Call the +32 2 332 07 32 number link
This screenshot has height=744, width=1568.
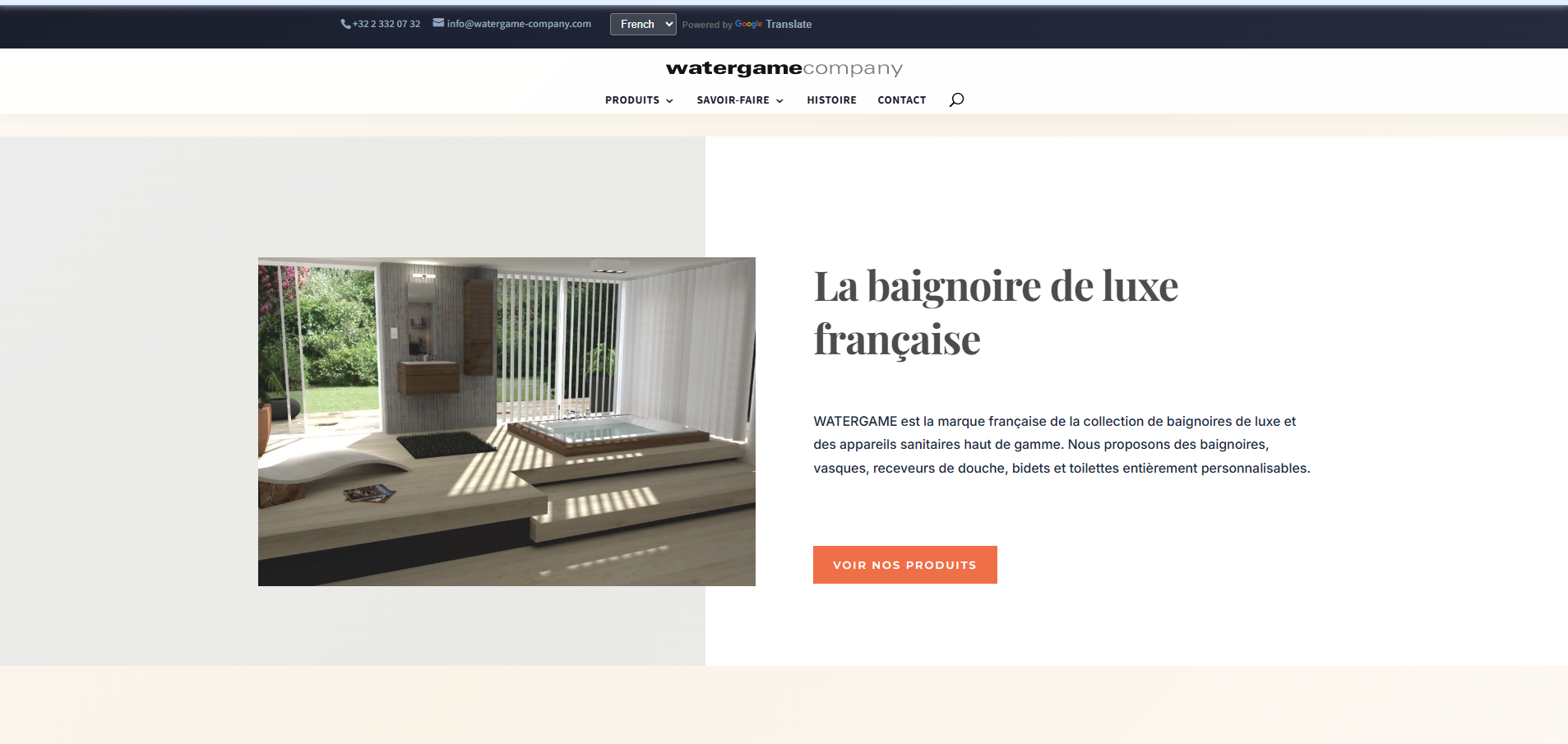click(x=386, y=24)
